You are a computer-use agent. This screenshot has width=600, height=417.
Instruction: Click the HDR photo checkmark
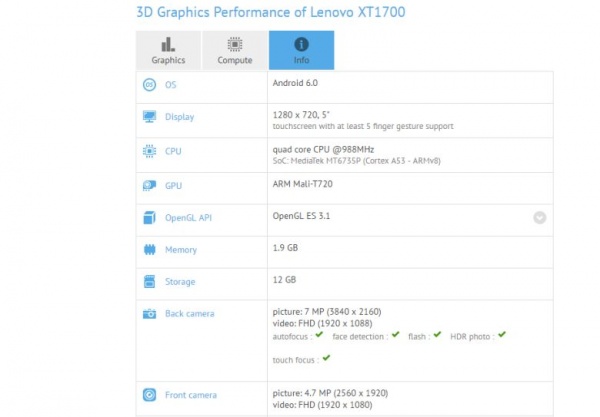click(x=502, y=335)
